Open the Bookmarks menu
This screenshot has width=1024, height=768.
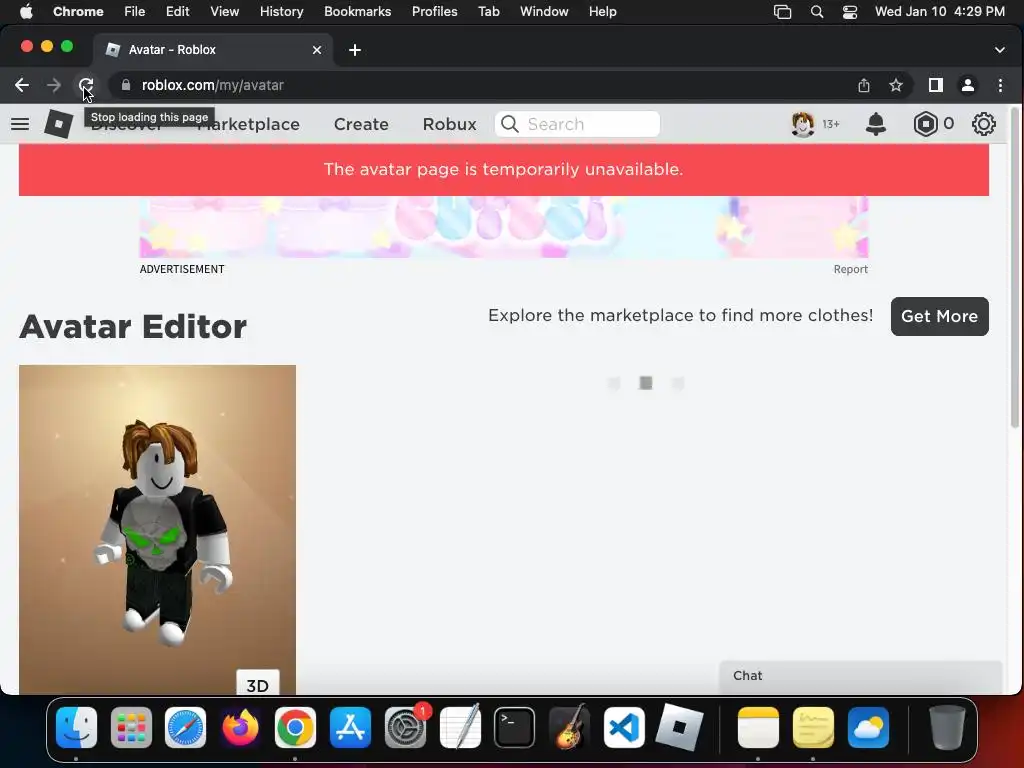point(357,11)
